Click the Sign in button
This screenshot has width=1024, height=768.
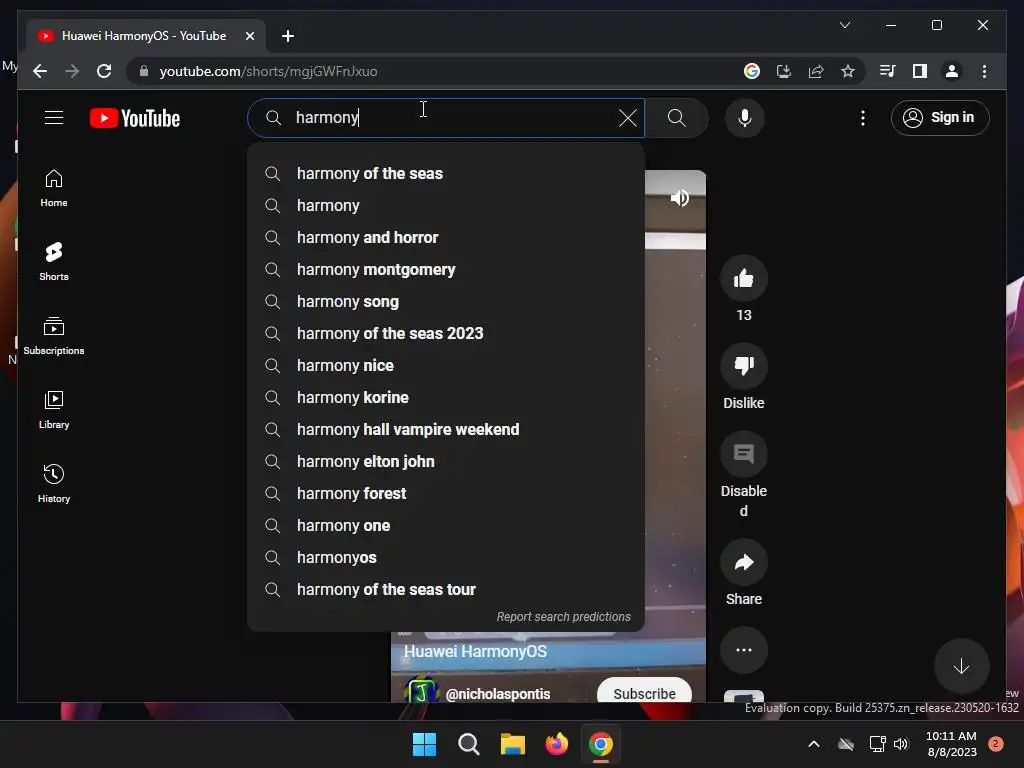[x=940, y=118]
